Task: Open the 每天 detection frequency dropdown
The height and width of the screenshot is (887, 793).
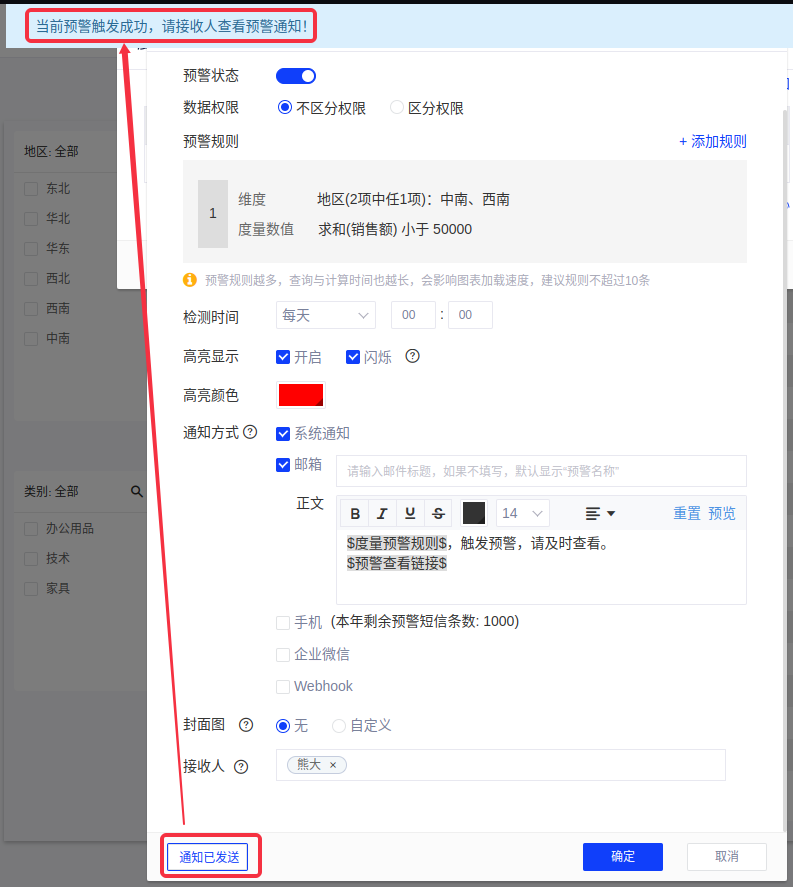Action: 325,315
